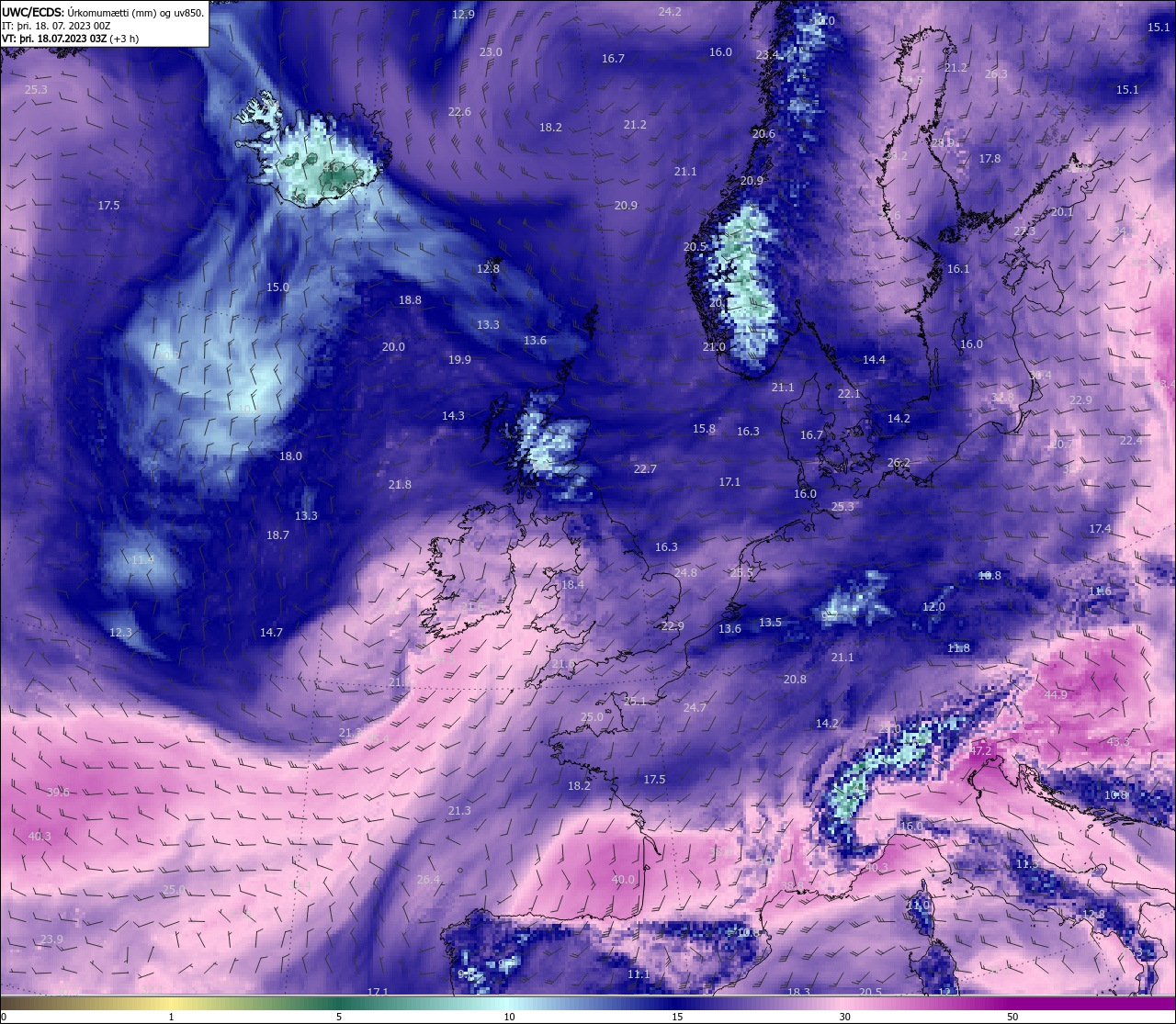Click the 15.0 value south of Iceland

[277, 287]
